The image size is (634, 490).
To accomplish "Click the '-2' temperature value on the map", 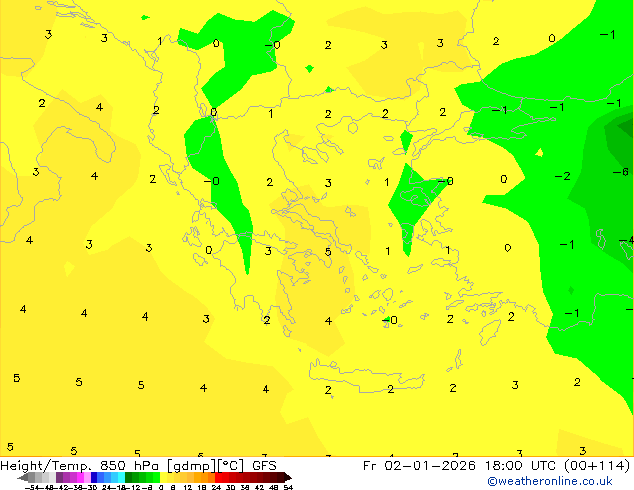I will pos(562,176).
